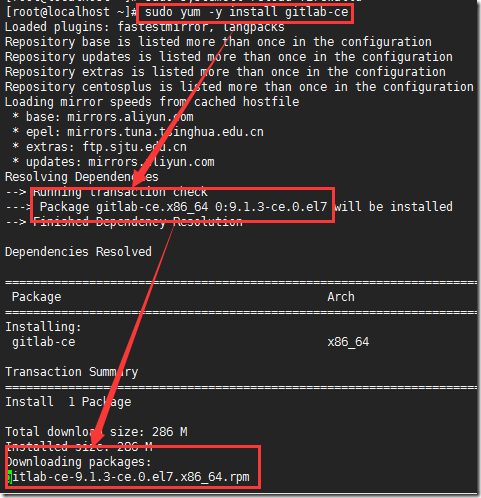Click the Transaction Summary heading

point(72,372)
